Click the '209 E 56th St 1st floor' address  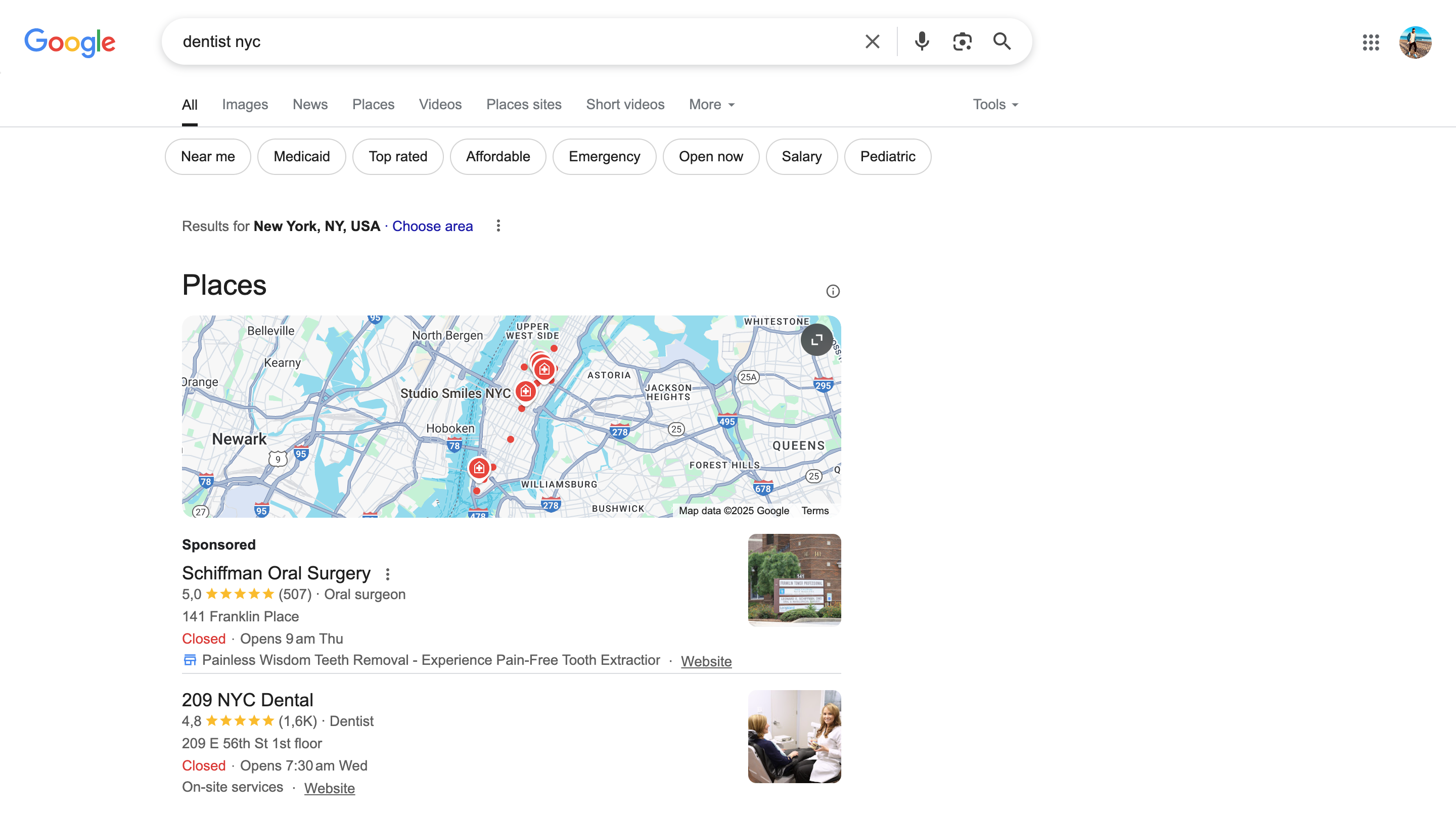pyautogui.click(x=252, y=744)
